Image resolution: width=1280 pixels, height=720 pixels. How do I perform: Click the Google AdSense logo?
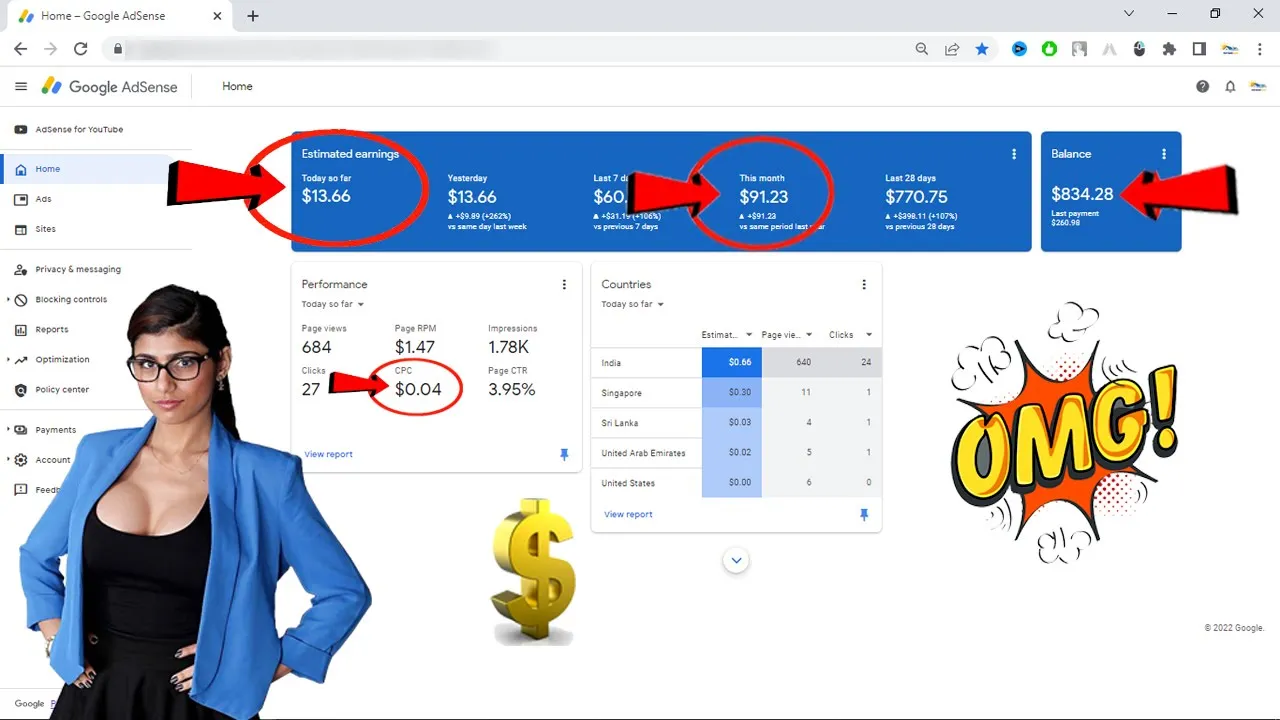coord(109,87)
